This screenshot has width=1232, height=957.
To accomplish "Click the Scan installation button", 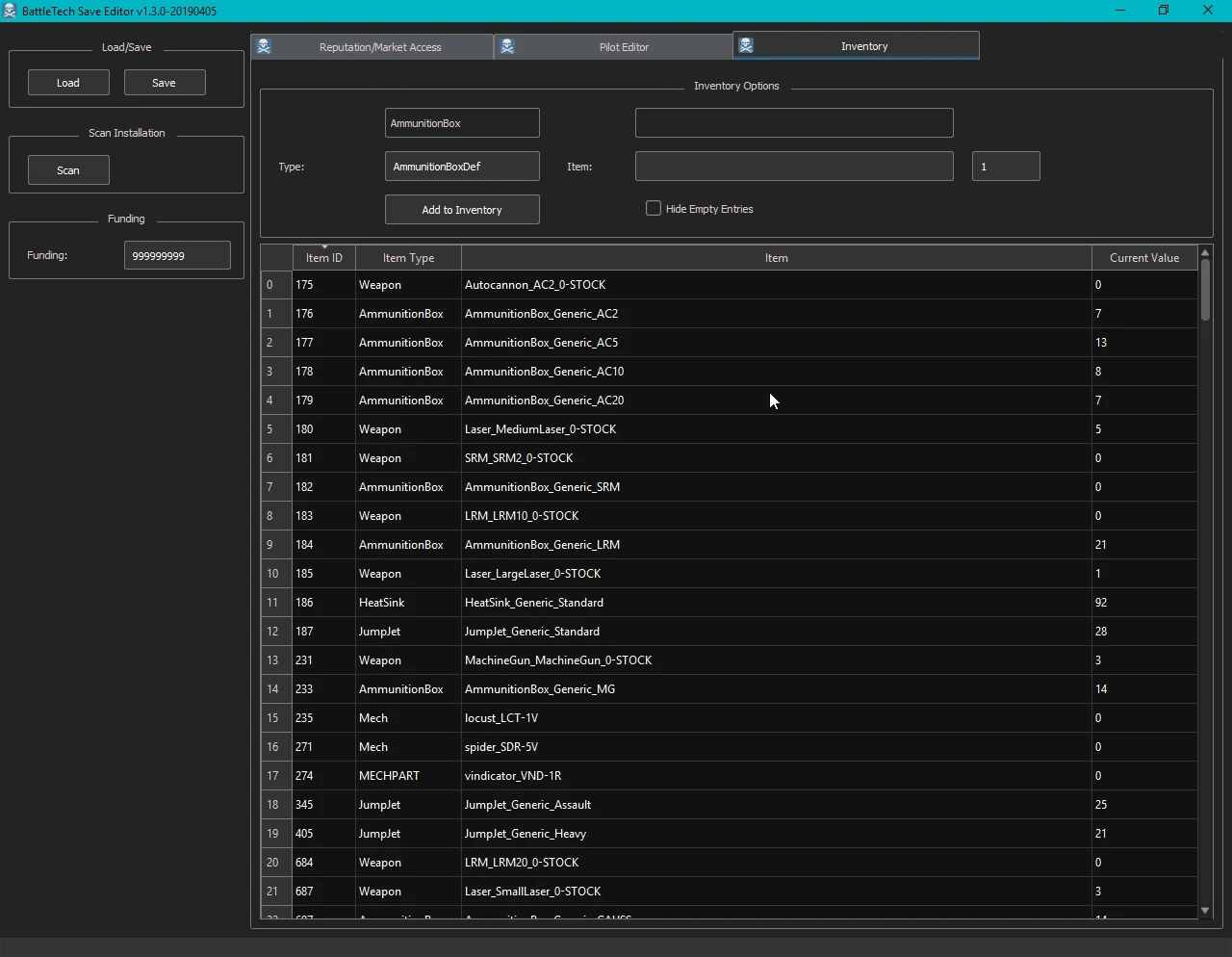I will click(x=68, y=170).
